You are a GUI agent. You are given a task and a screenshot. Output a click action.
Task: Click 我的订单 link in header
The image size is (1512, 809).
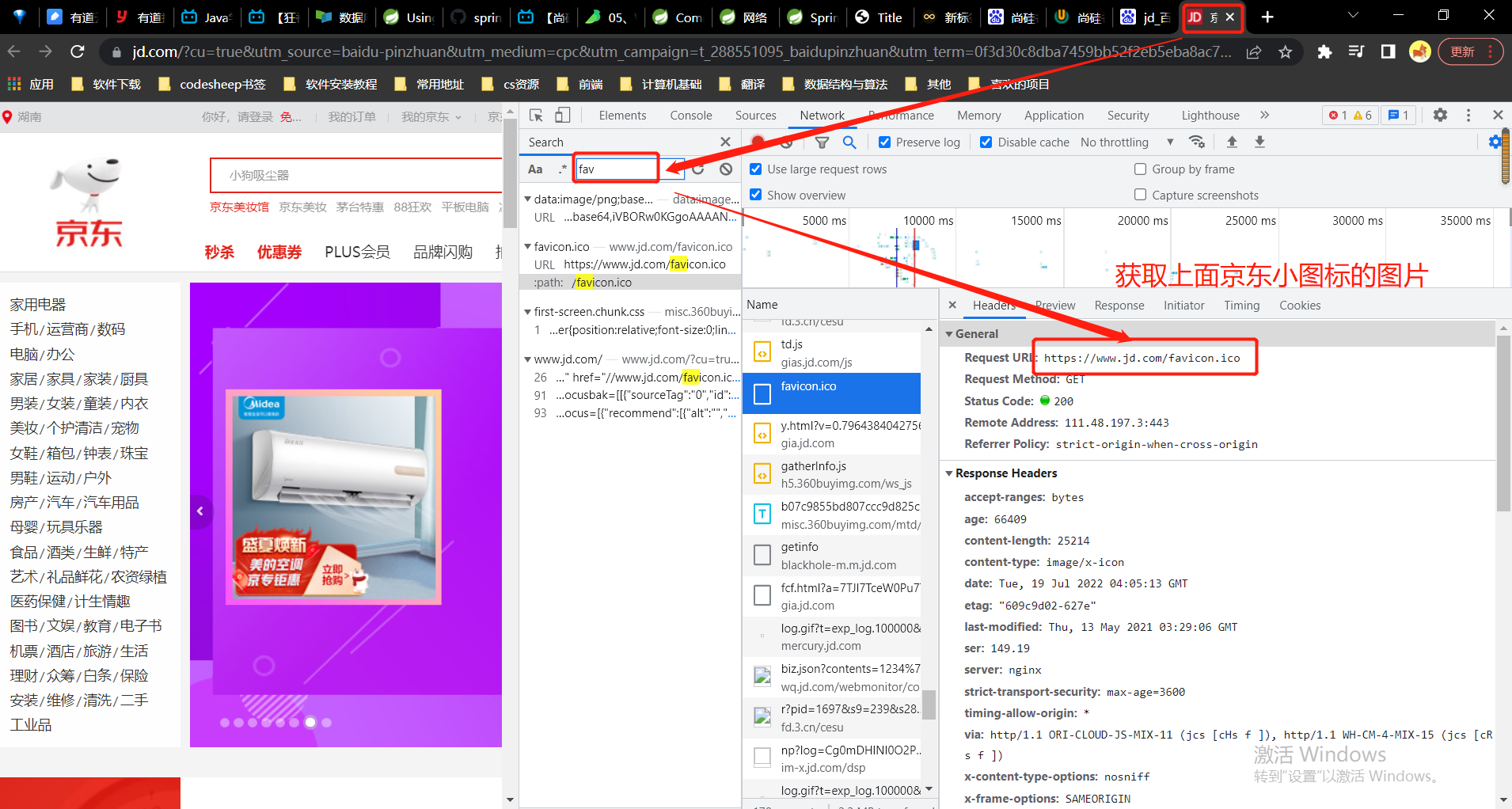352,117
